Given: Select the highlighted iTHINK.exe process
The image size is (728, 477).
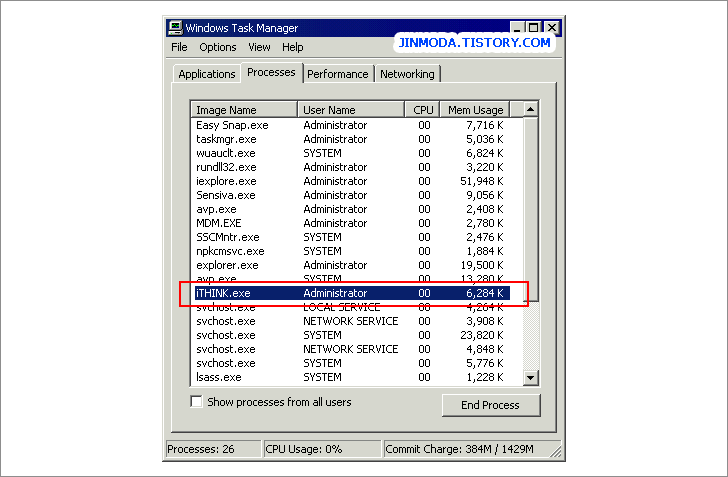Looking at the screenshot, I should [350, 293].
